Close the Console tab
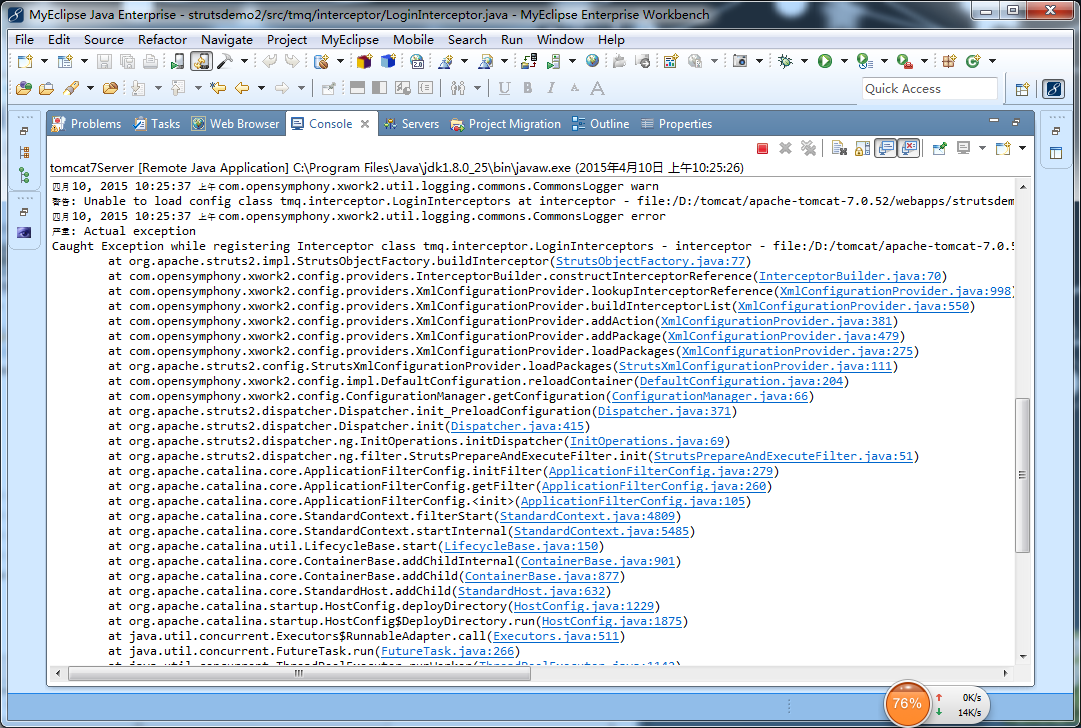The width and height of the screenshot is (1081, 728). pos(365,124)
